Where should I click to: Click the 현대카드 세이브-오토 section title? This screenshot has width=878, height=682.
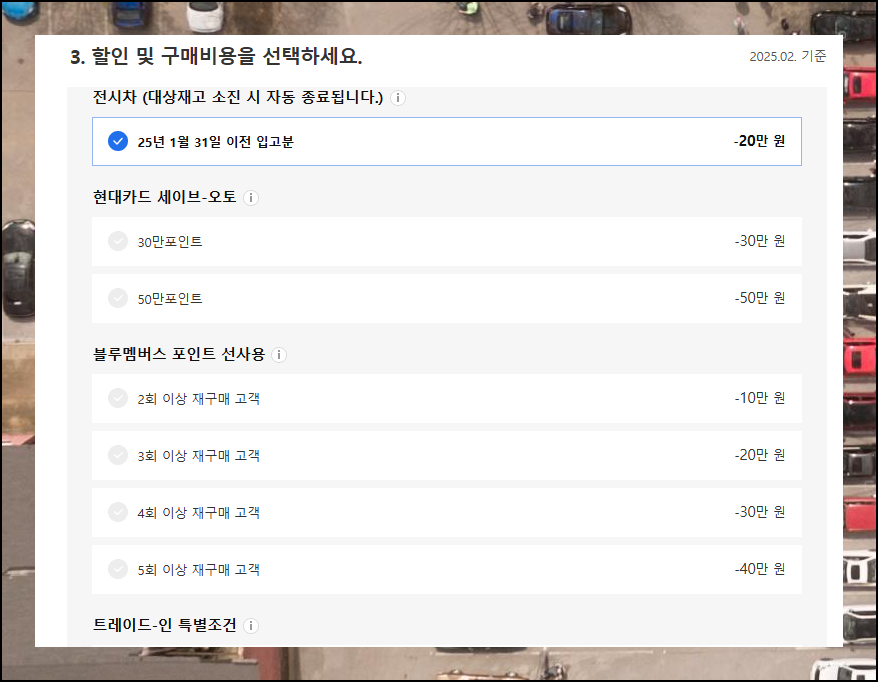(165, 197)
